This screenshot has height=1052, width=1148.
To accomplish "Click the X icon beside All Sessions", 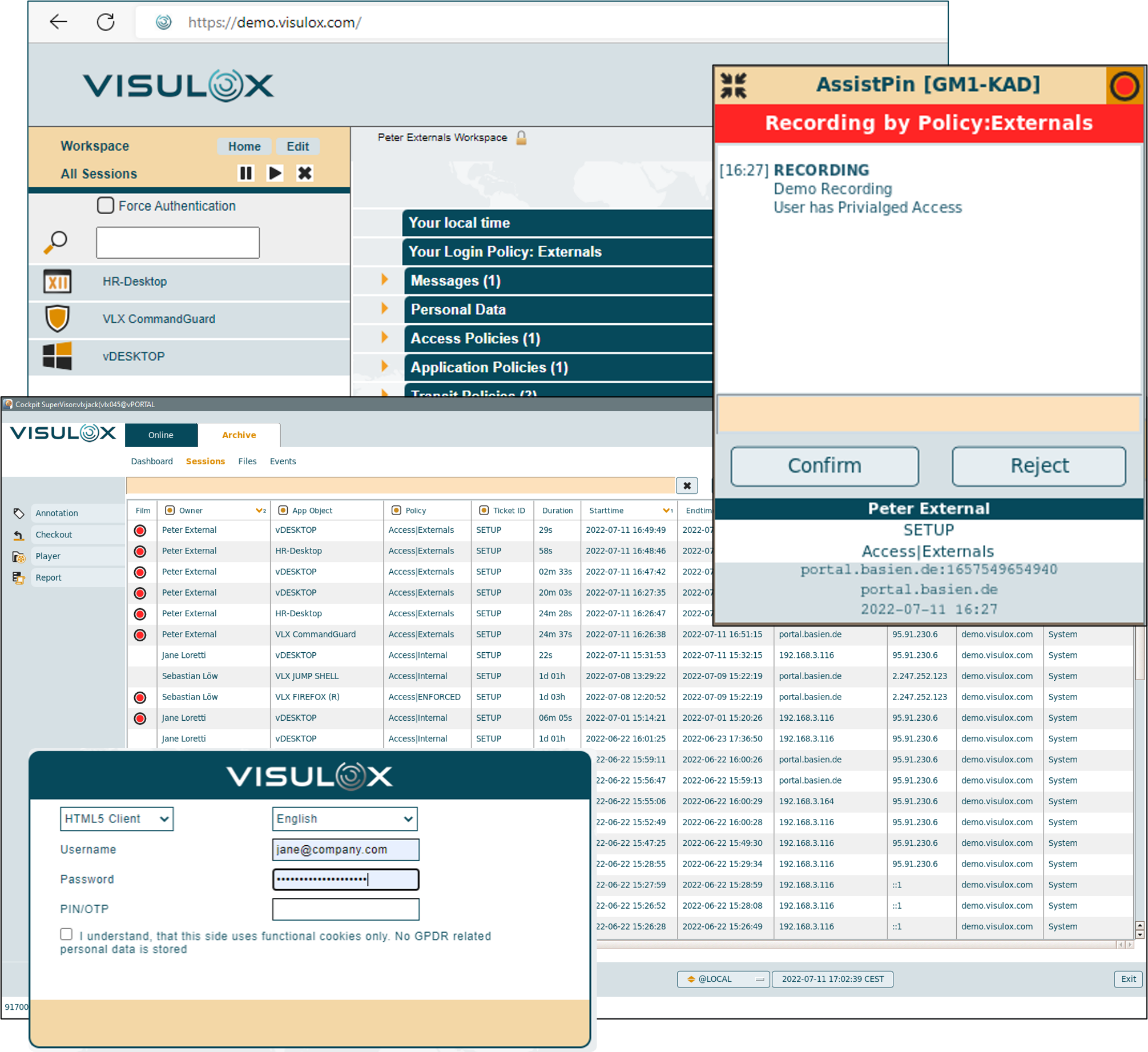I will (x=305, y=173).
